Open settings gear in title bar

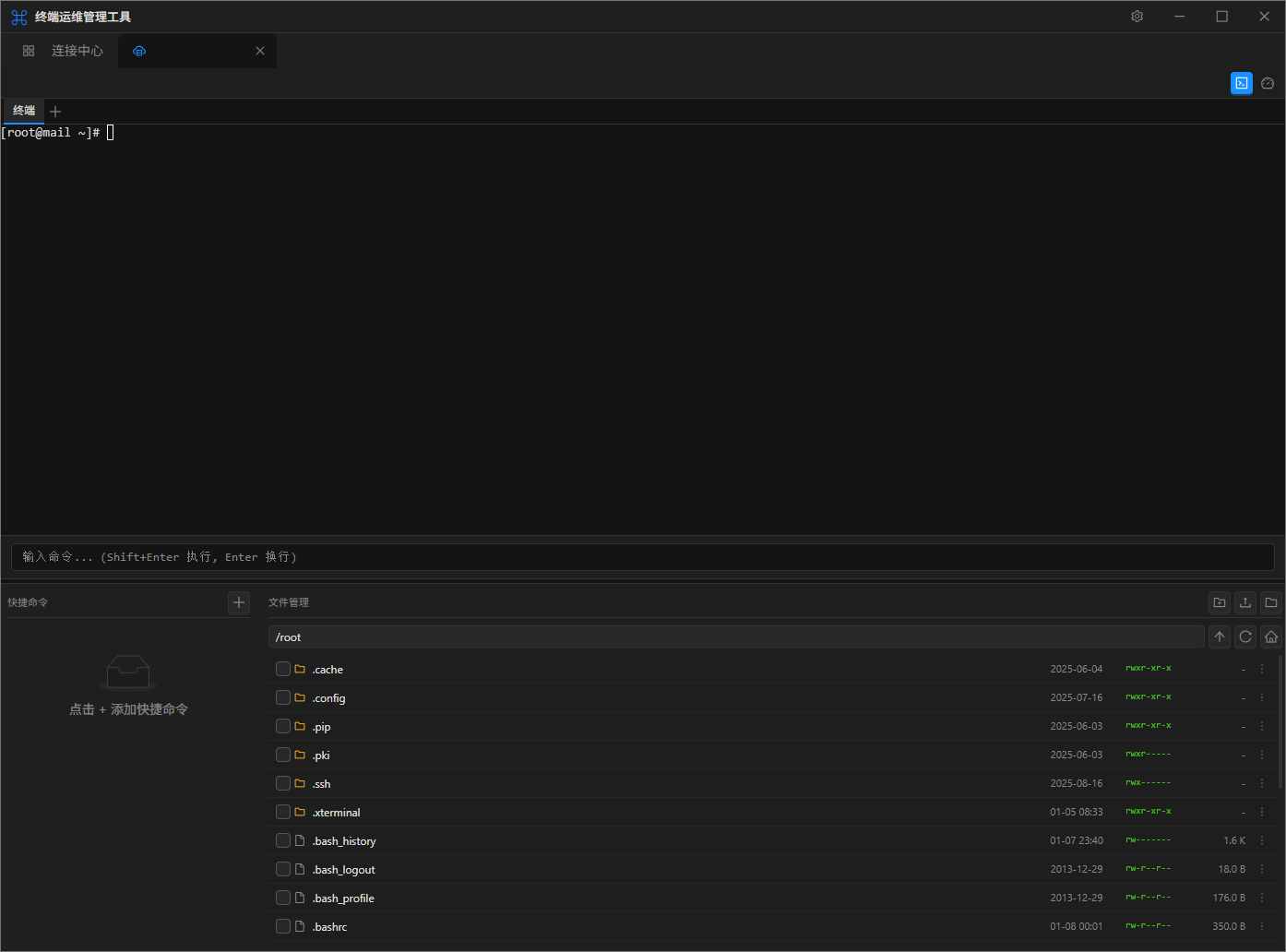(1137, 17)
